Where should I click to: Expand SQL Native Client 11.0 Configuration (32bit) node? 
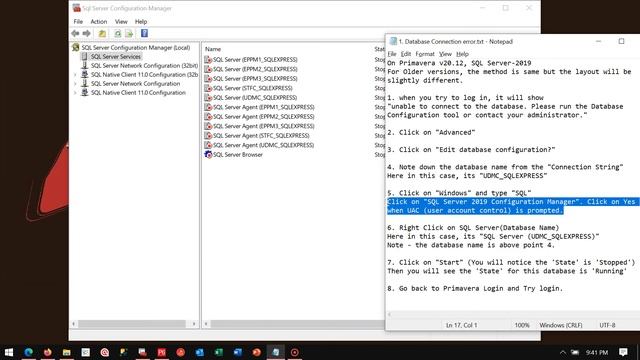click(x=75, y=75)
